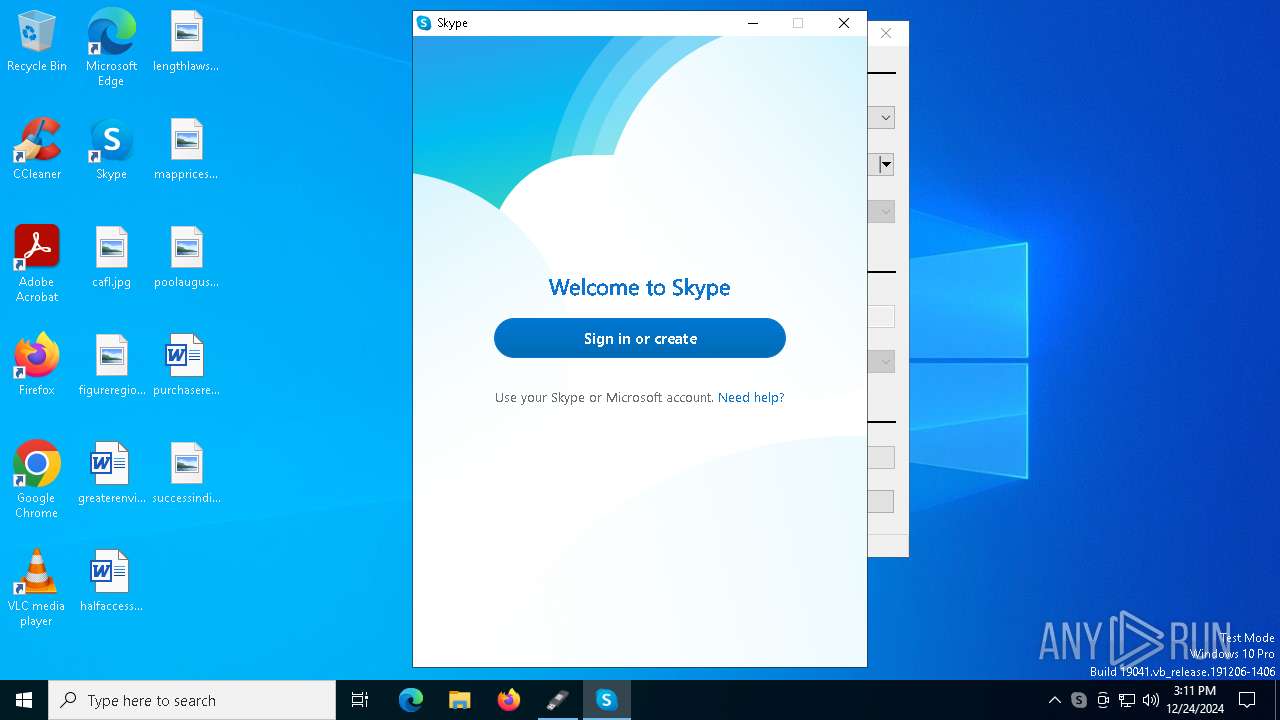Select the Google Chrome desktop shortcut

click(37, 480)
